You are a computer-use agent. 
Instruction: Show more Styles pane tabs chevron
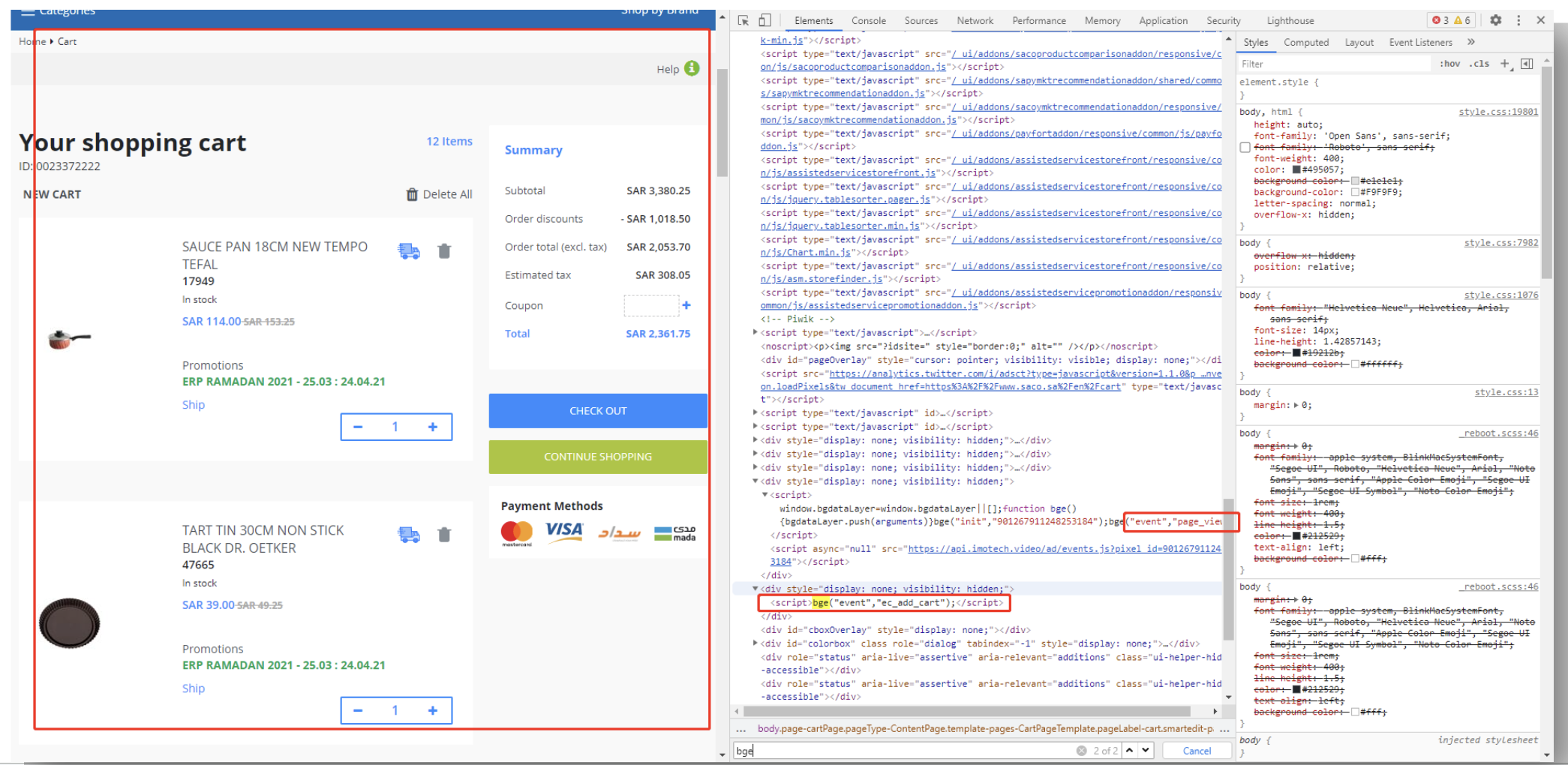tap(1471, 42)
